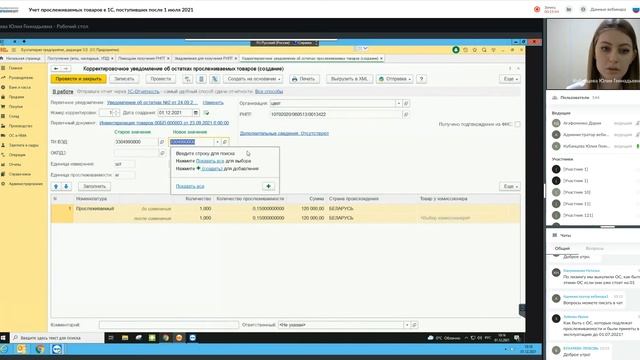Click the back navigation arrow in document header
Screen dimensions: 640x360
pos(56,69)
